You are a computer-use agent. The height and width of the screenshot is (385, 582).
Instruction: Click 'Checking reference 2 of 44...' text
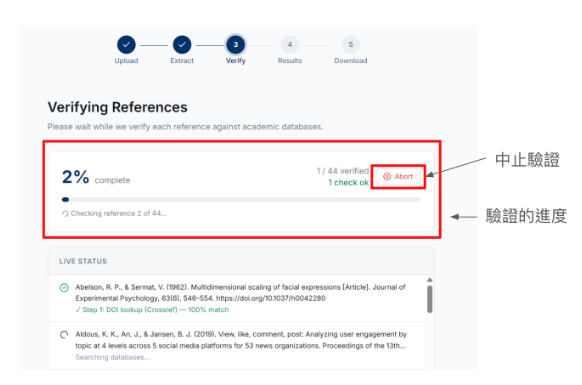click(118, 213)
